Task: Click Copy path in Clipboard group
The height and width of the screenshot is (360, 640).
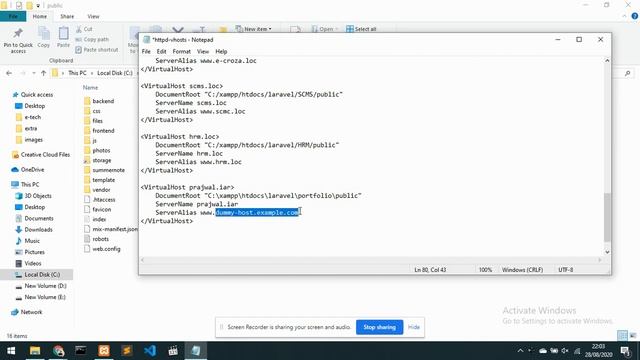Action: (x=92, y=39)
